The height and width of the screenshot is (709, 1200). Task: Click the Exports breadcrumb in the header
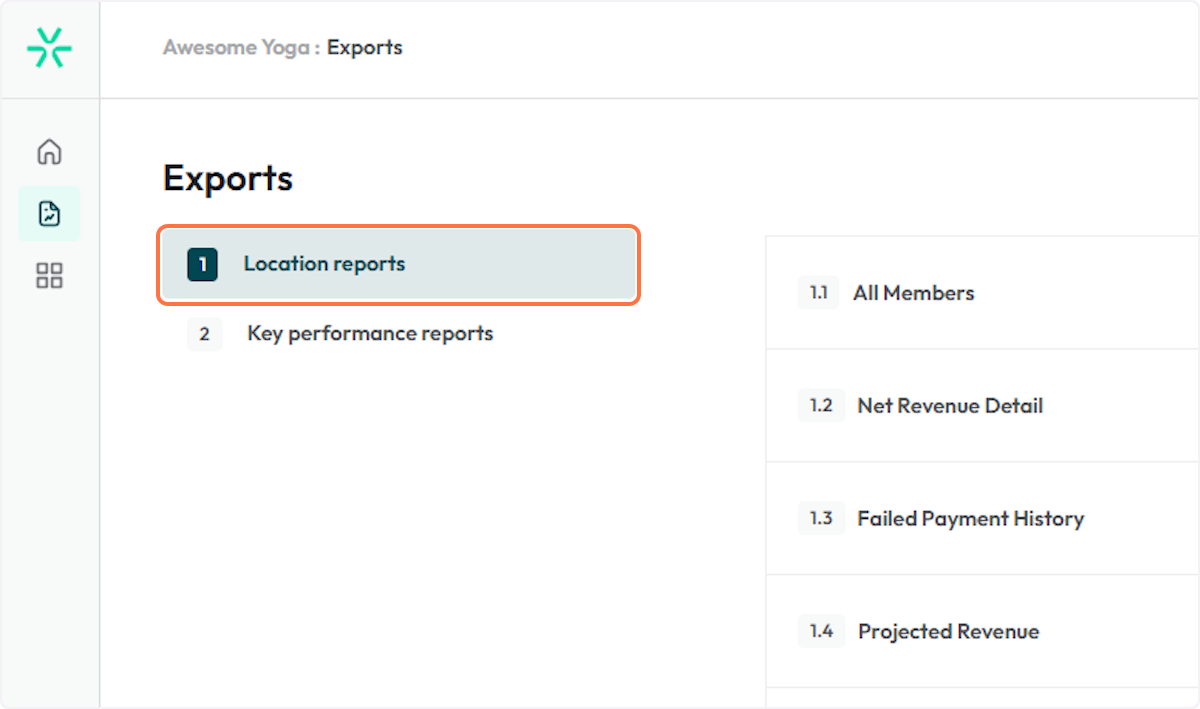[x=365, y=47]
